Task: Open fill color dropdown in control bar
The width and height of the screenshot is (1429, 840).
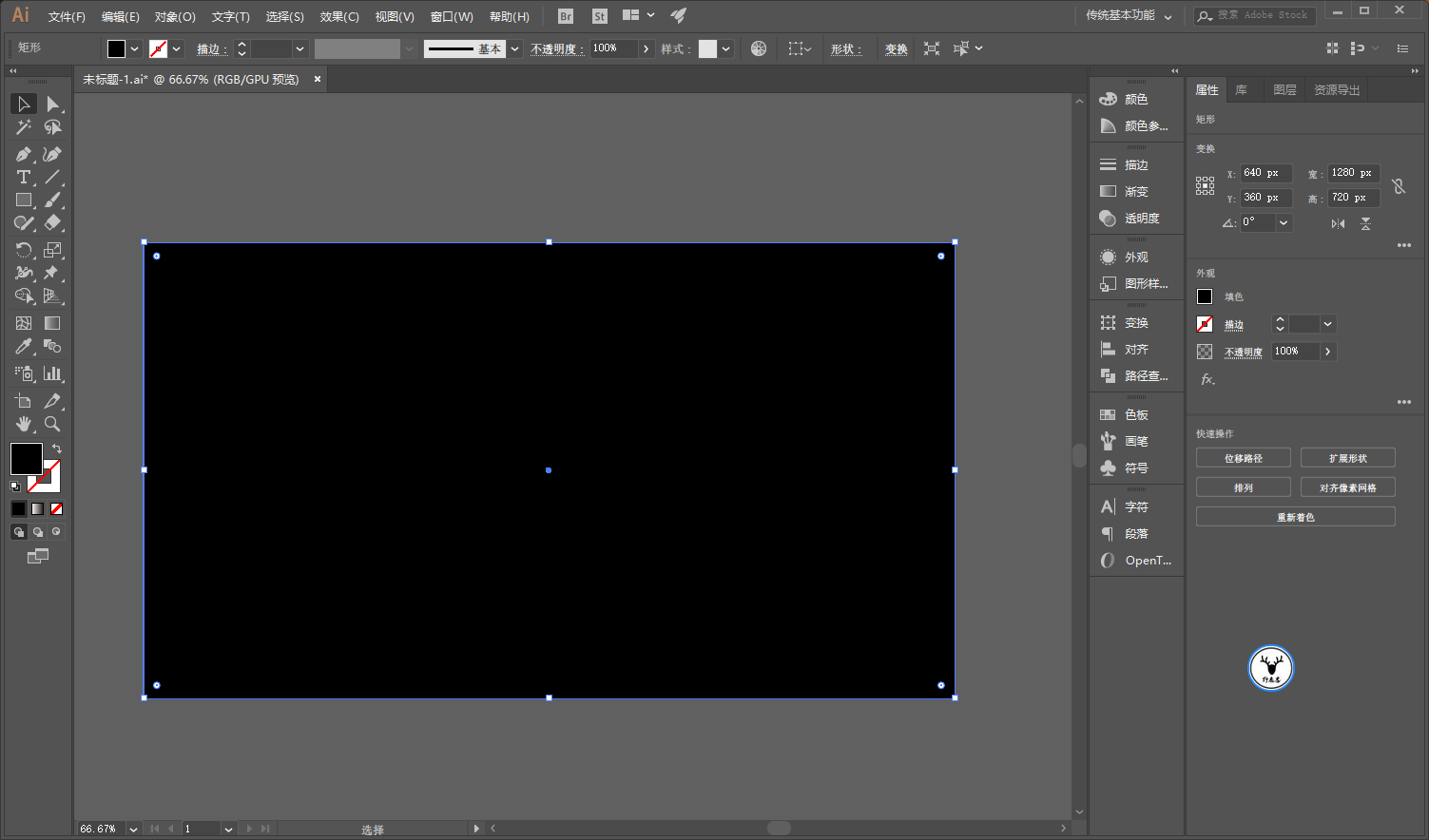Action: click(x=134, y=48)
